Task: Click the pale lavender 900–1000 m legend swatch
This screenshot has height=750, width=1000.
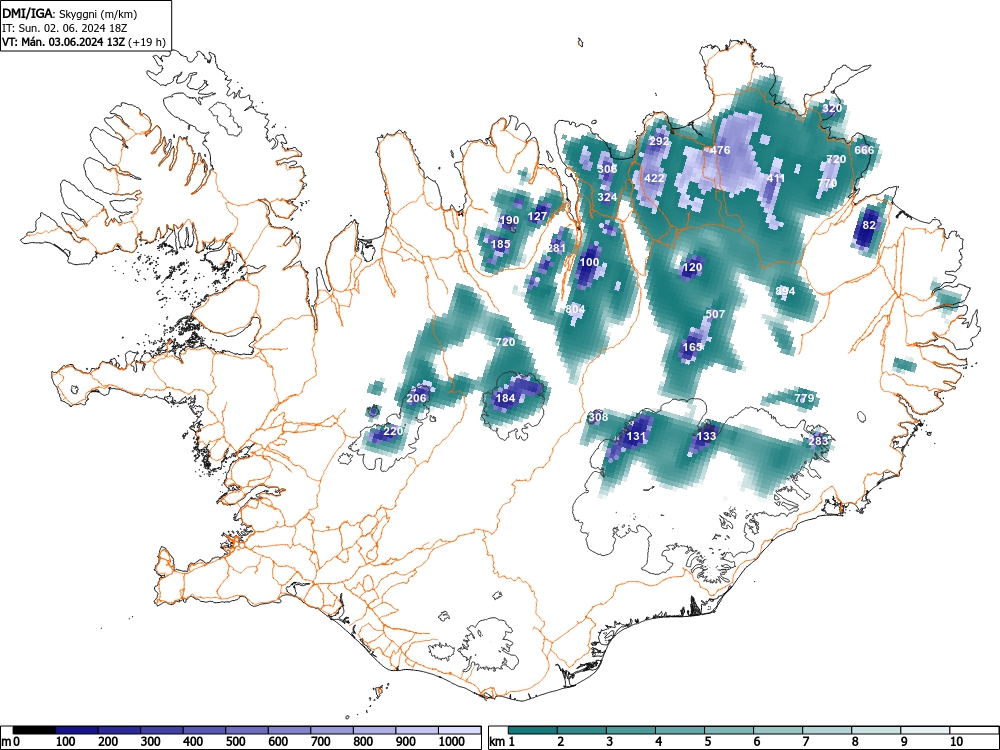Action: click(417, 730)
